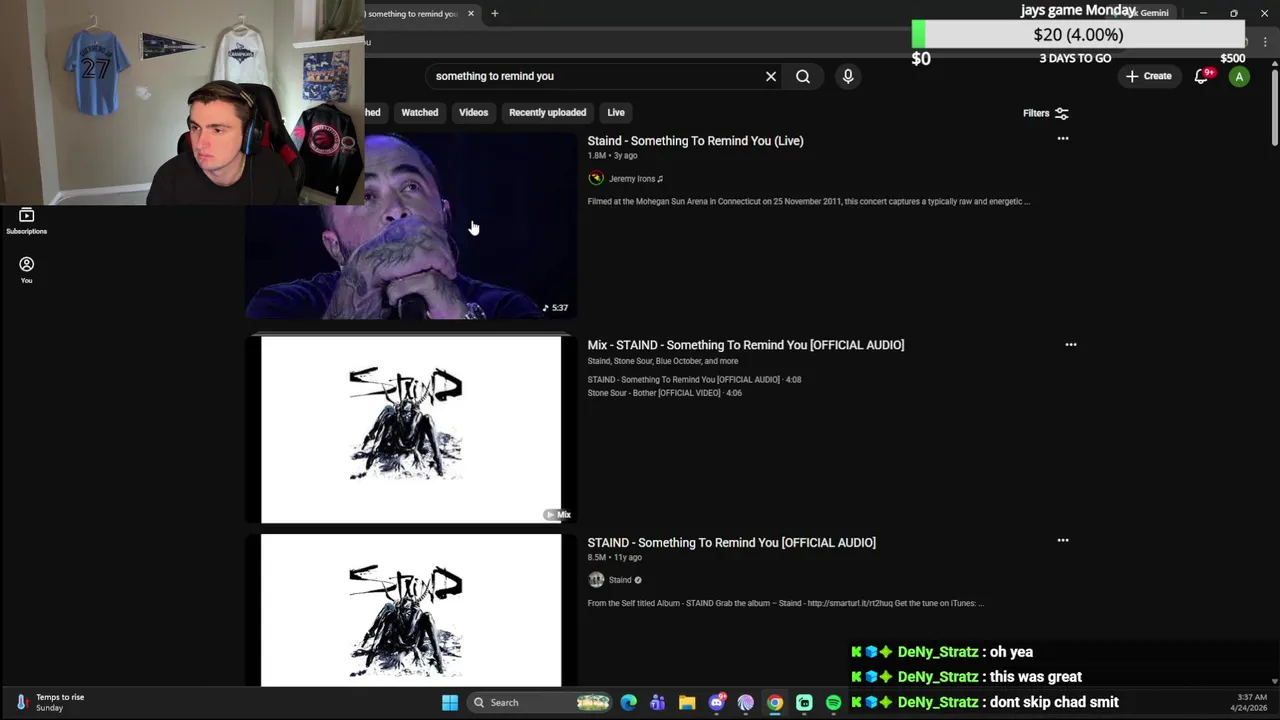
Task: Clear the YouTube search box text
Action: pyautogui.click(x=771, y=76)
